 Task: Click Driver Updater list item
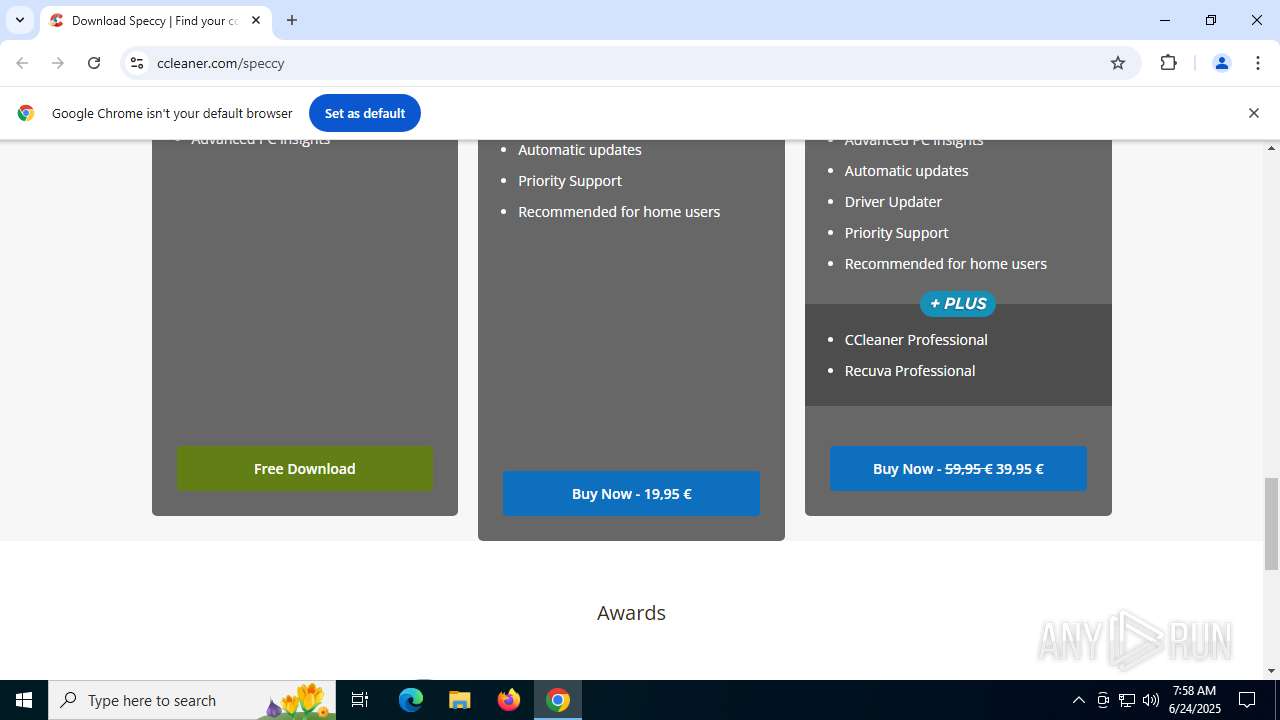coord(893,202)
